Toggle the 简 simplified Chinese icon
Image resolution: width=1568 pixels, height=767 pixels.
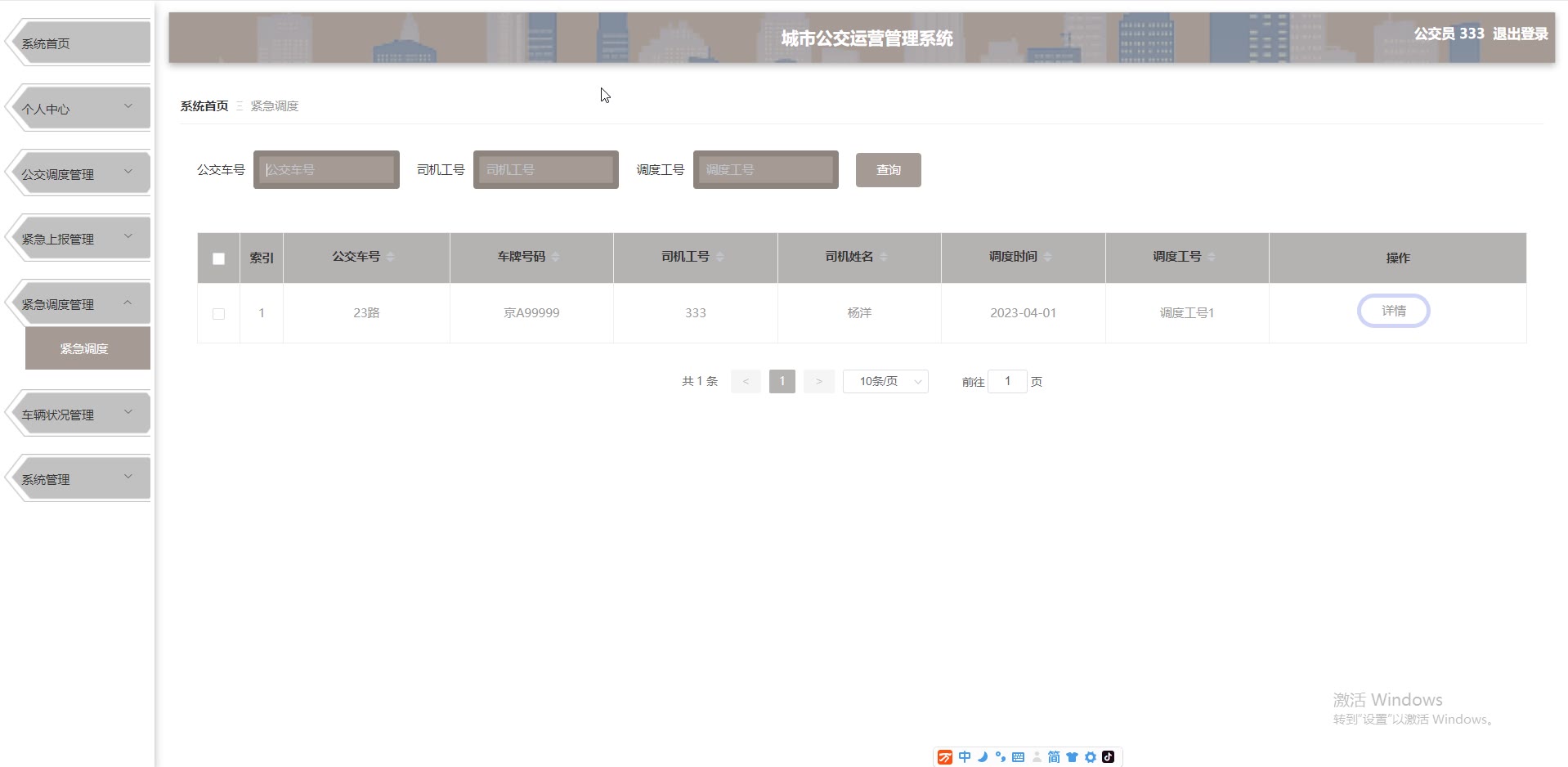tap(1054, 757)
